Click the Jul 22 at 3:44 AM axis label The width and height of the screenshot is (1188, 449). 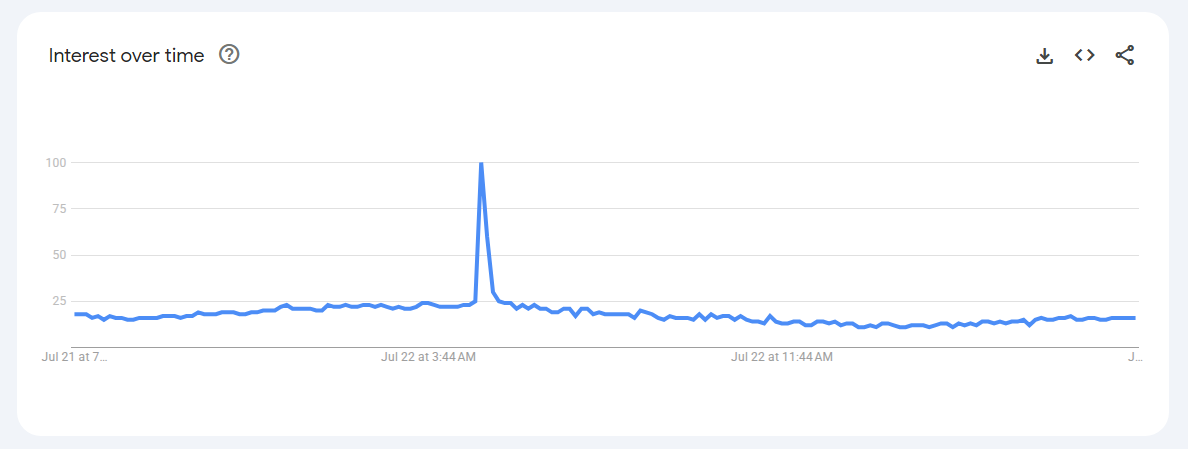pos(429,357)
